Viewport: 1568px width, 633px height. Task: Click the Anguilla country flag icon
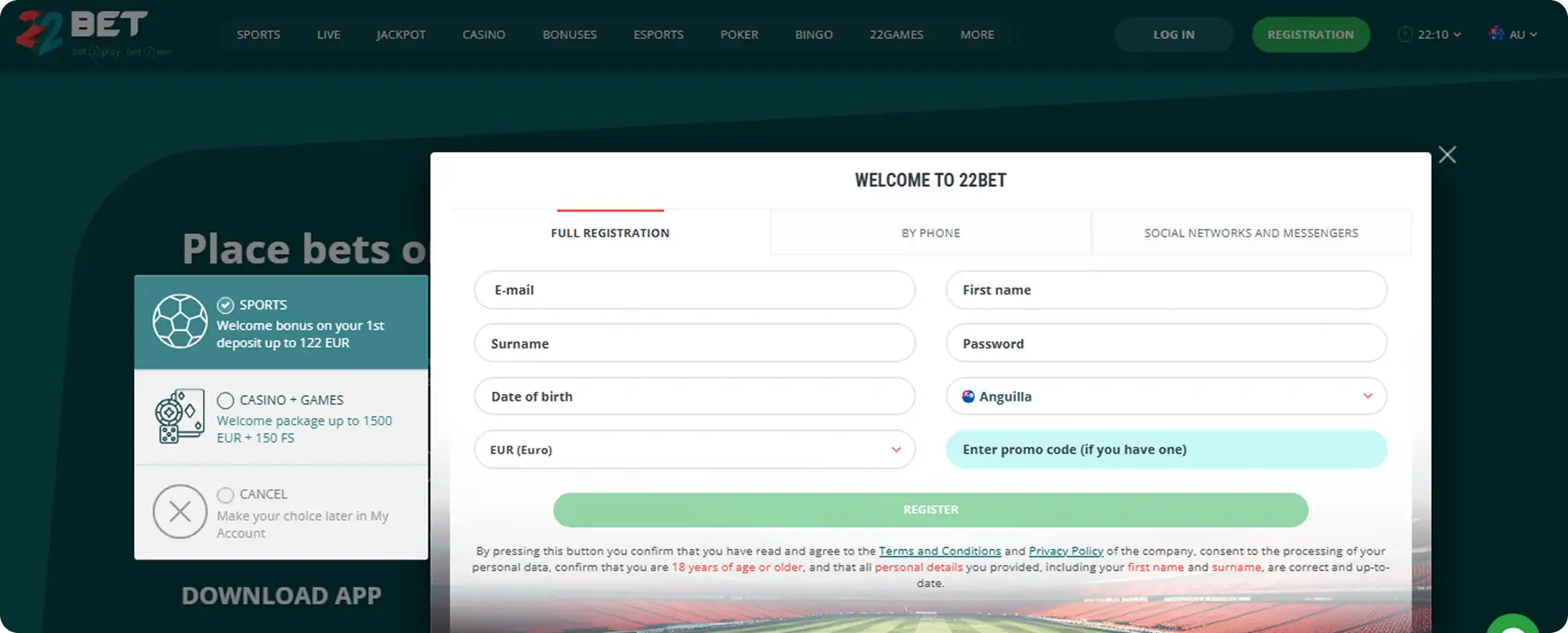click(968, 396)
